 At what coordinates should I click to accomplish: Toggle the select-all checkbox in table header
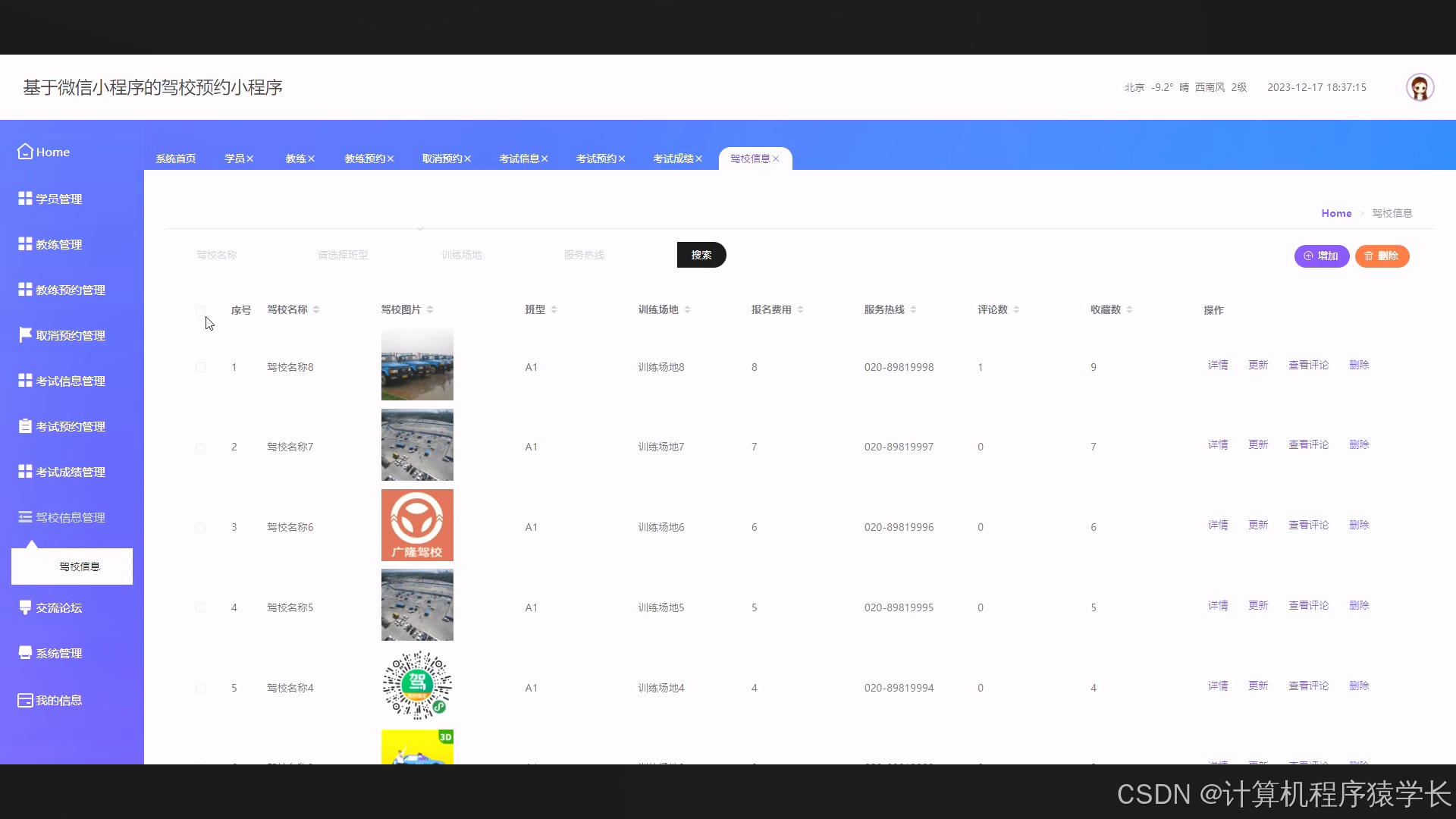200,310
